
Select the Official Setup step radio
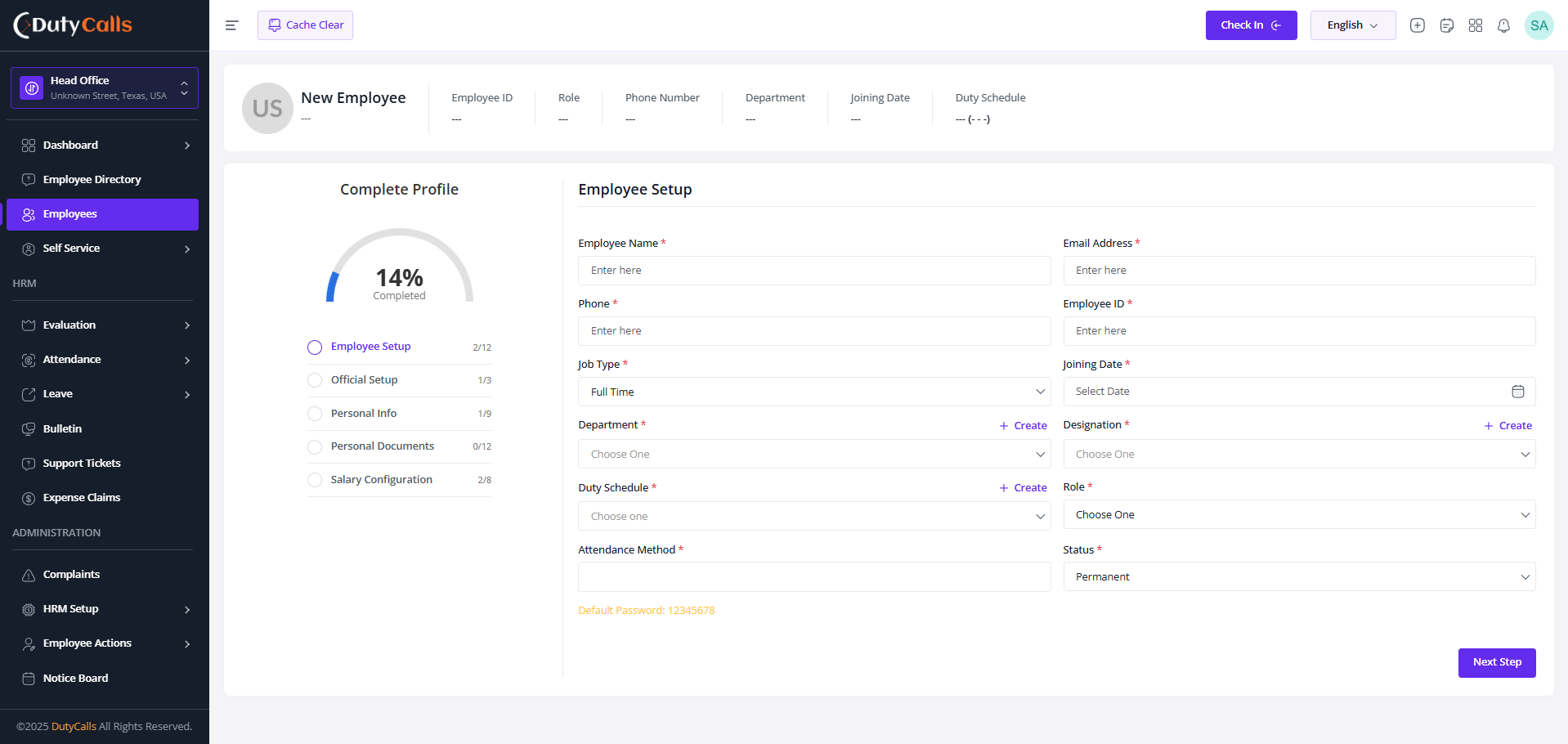(x=315, y=380)
